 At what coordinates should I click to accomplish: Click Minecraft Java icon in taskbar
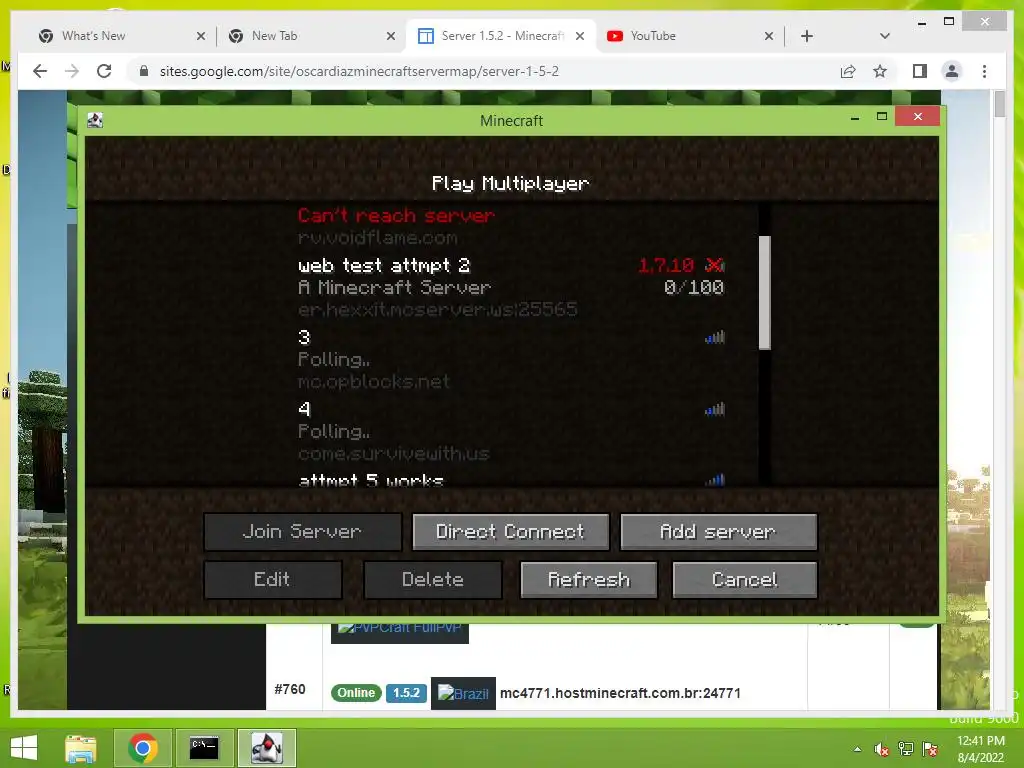point(267,748)
